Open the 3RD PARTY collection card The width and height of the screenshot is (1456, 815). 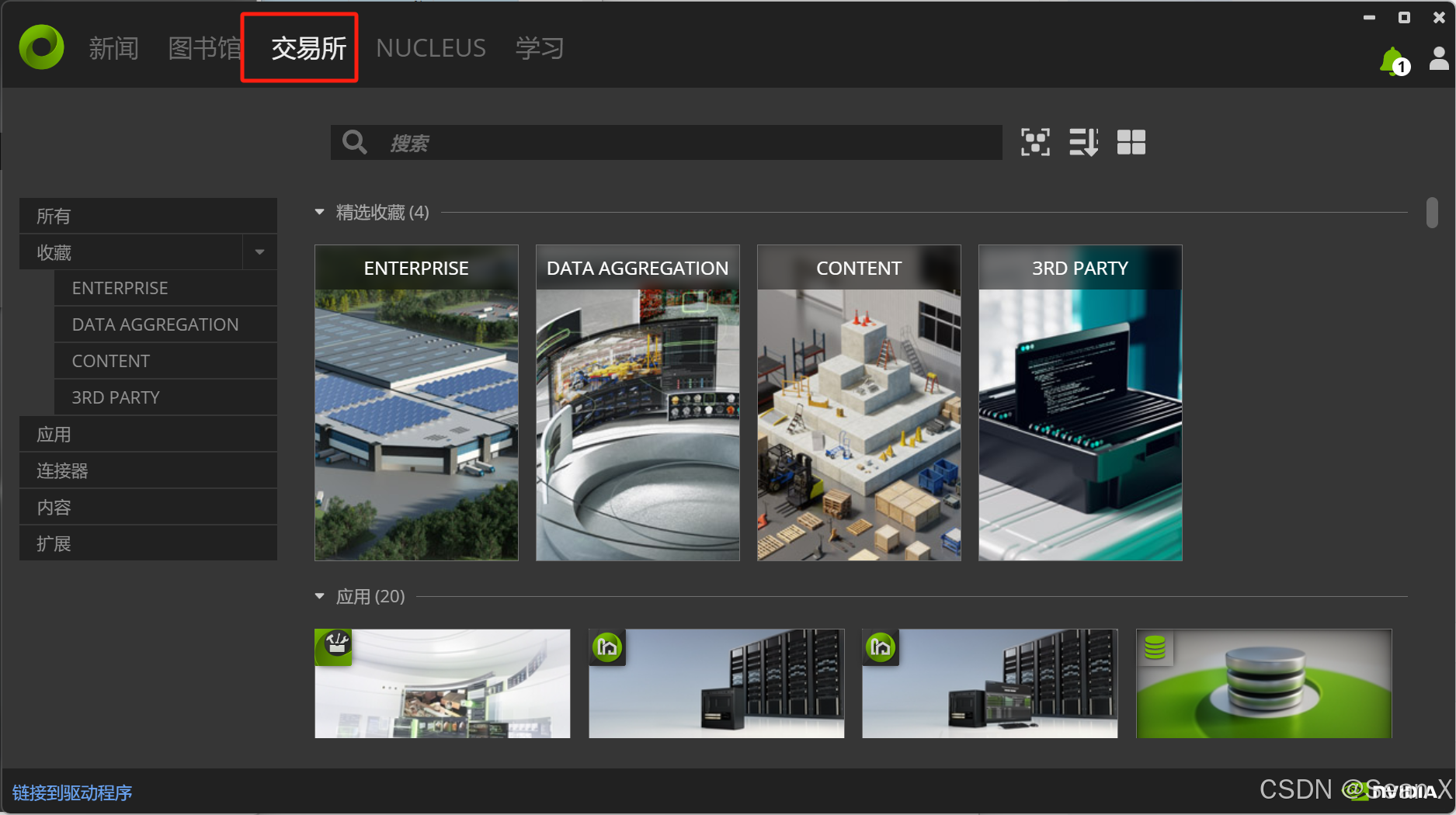pos(1080,403)
